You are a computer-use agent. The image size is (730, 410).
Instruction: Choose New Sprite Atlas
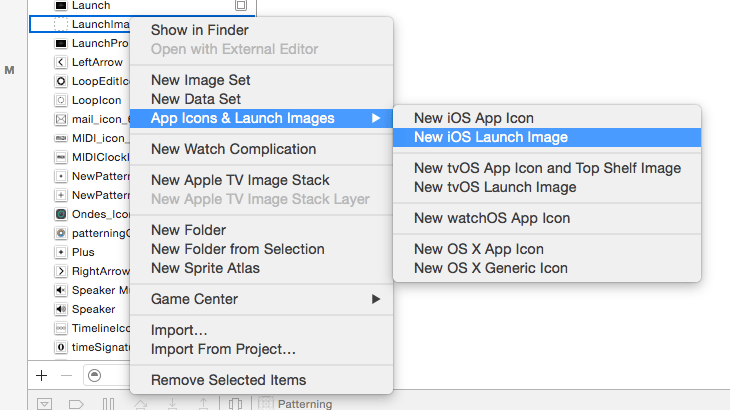[x=205, y=268]
